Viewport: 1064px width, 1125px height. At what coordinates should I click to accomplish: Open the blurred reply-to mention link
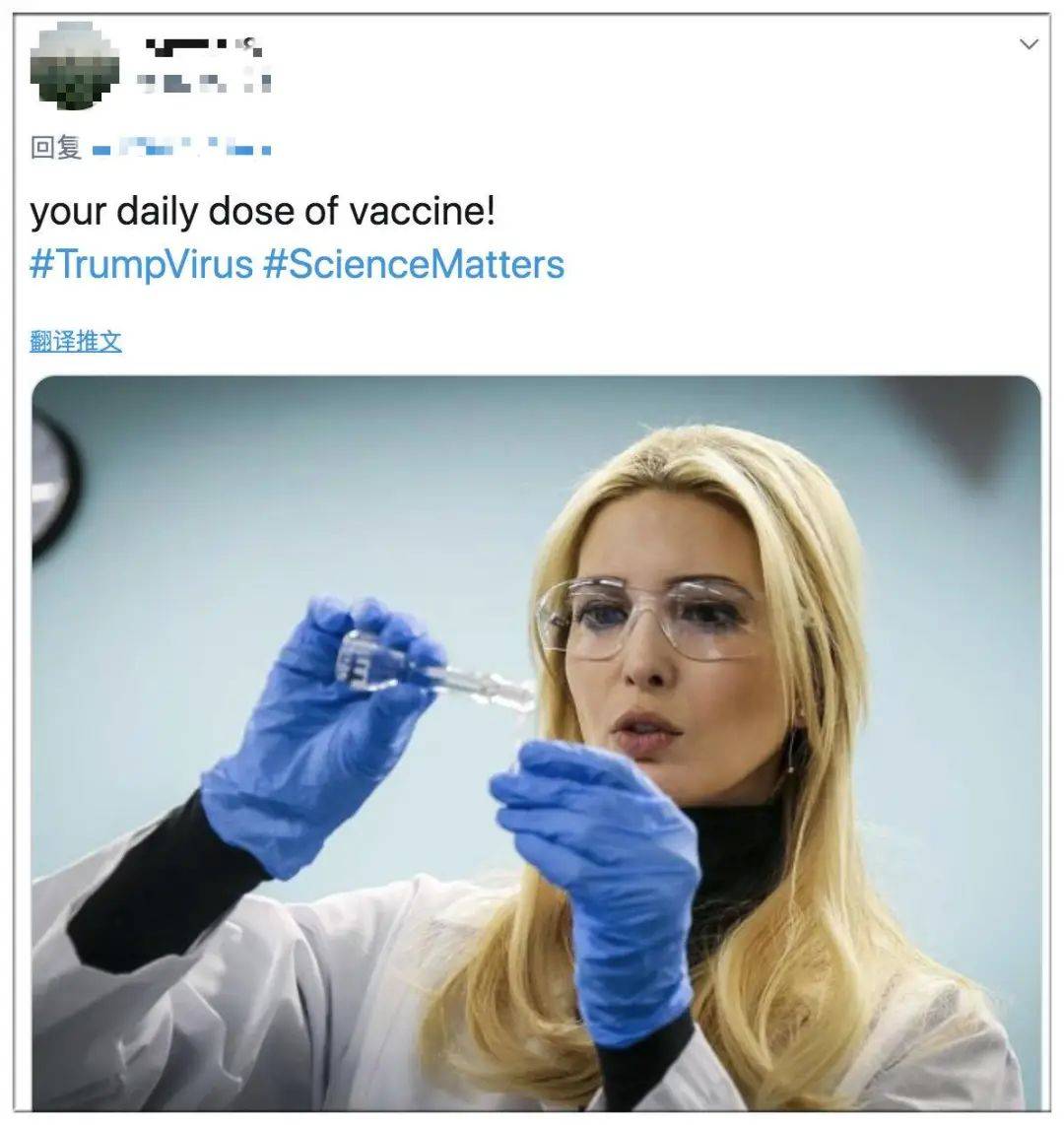point(181,148)
